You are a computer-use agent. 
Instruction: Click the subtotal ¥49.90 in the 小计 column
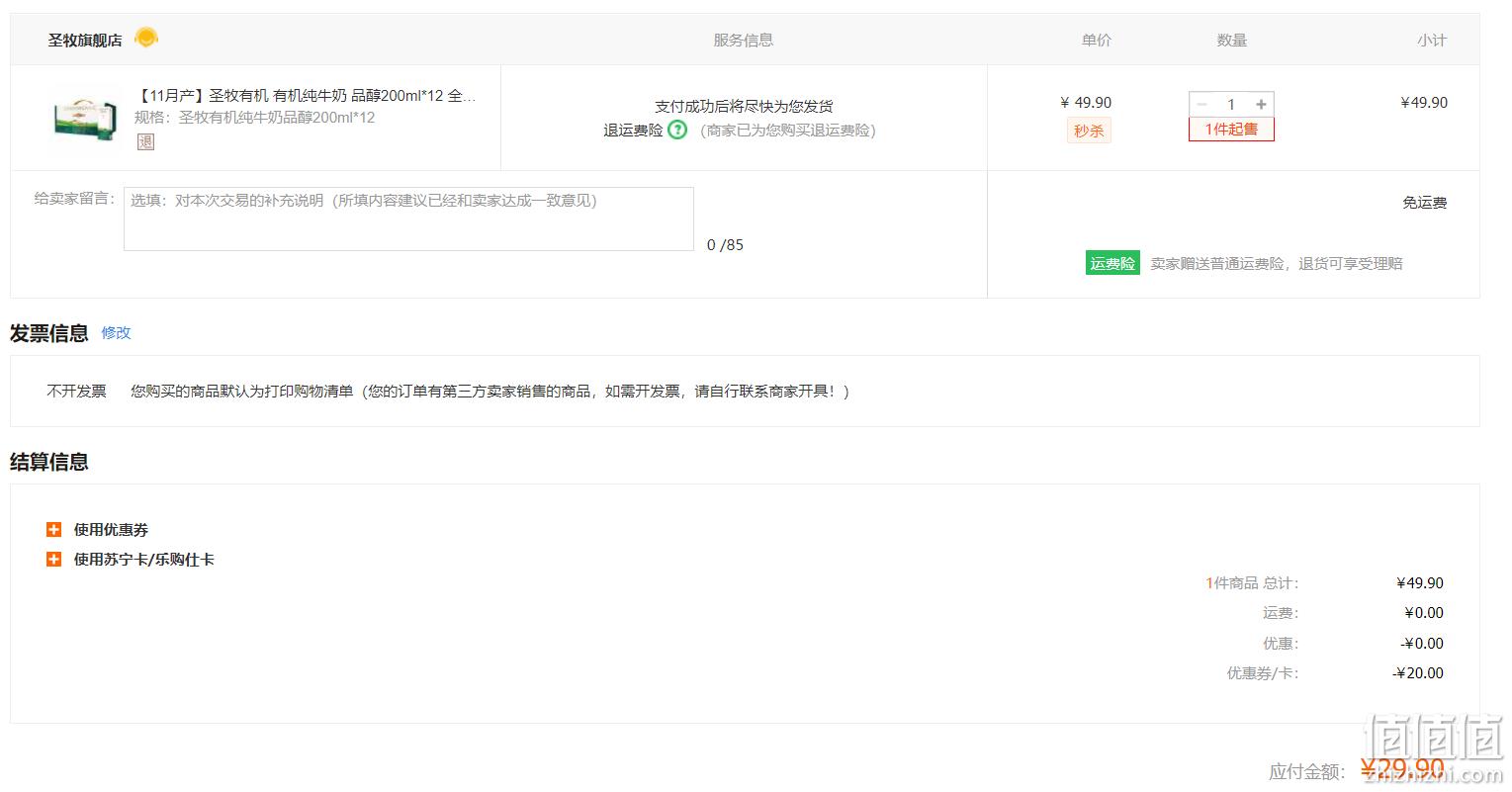pyautogui.click(x=1424, y=103)
